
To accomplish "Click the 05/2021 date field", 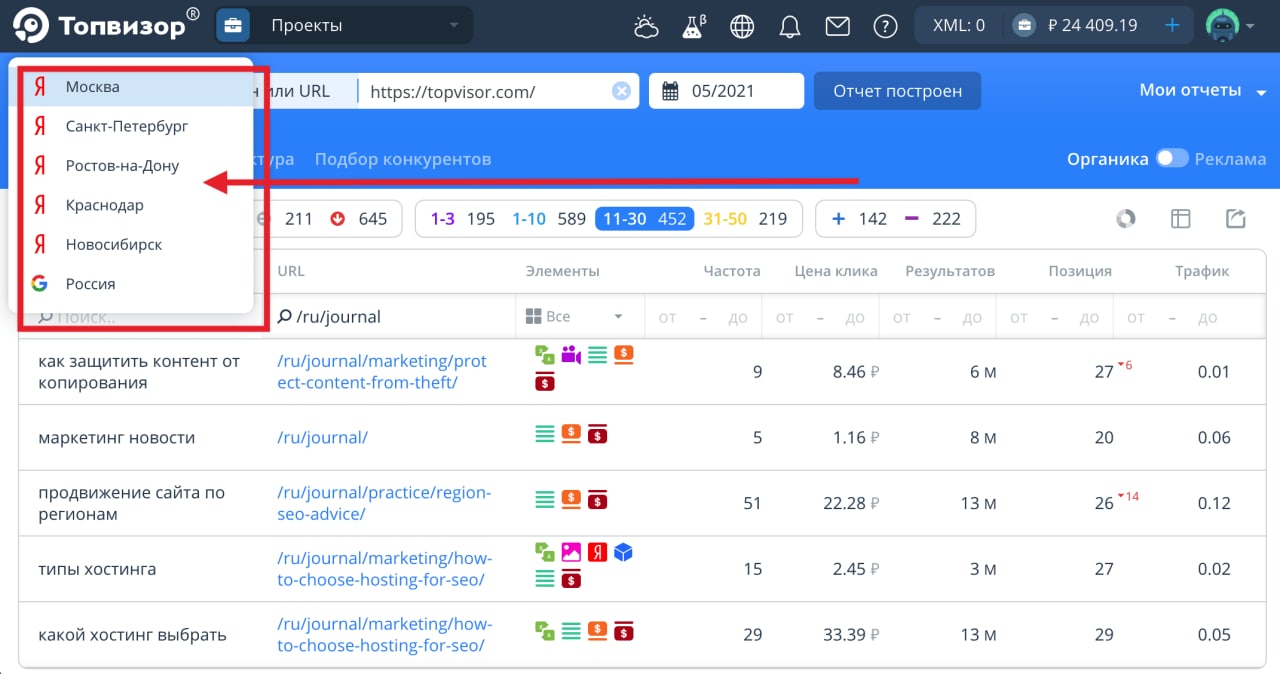I will tap(726, 91).
